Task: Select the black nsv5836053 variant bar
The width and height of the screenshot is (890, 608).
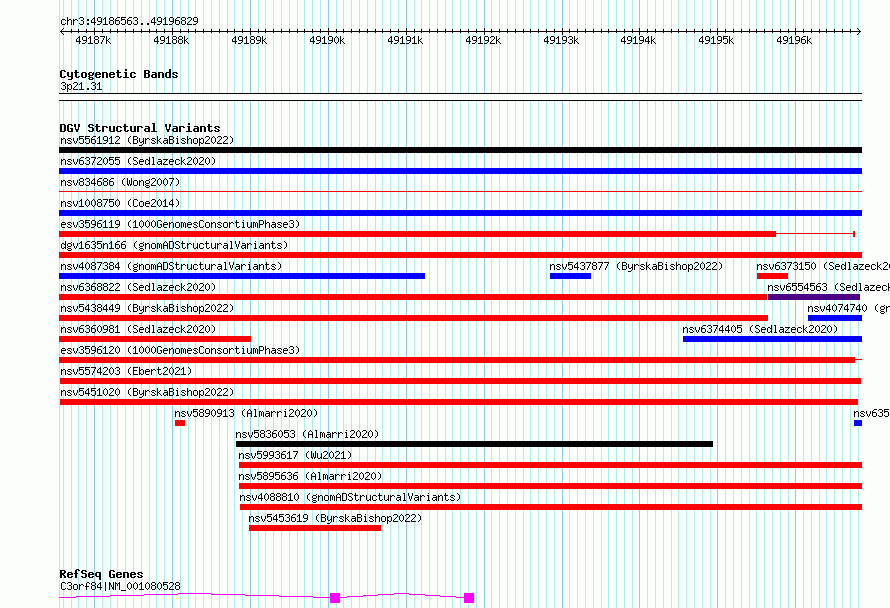Action: click(475, 444)
